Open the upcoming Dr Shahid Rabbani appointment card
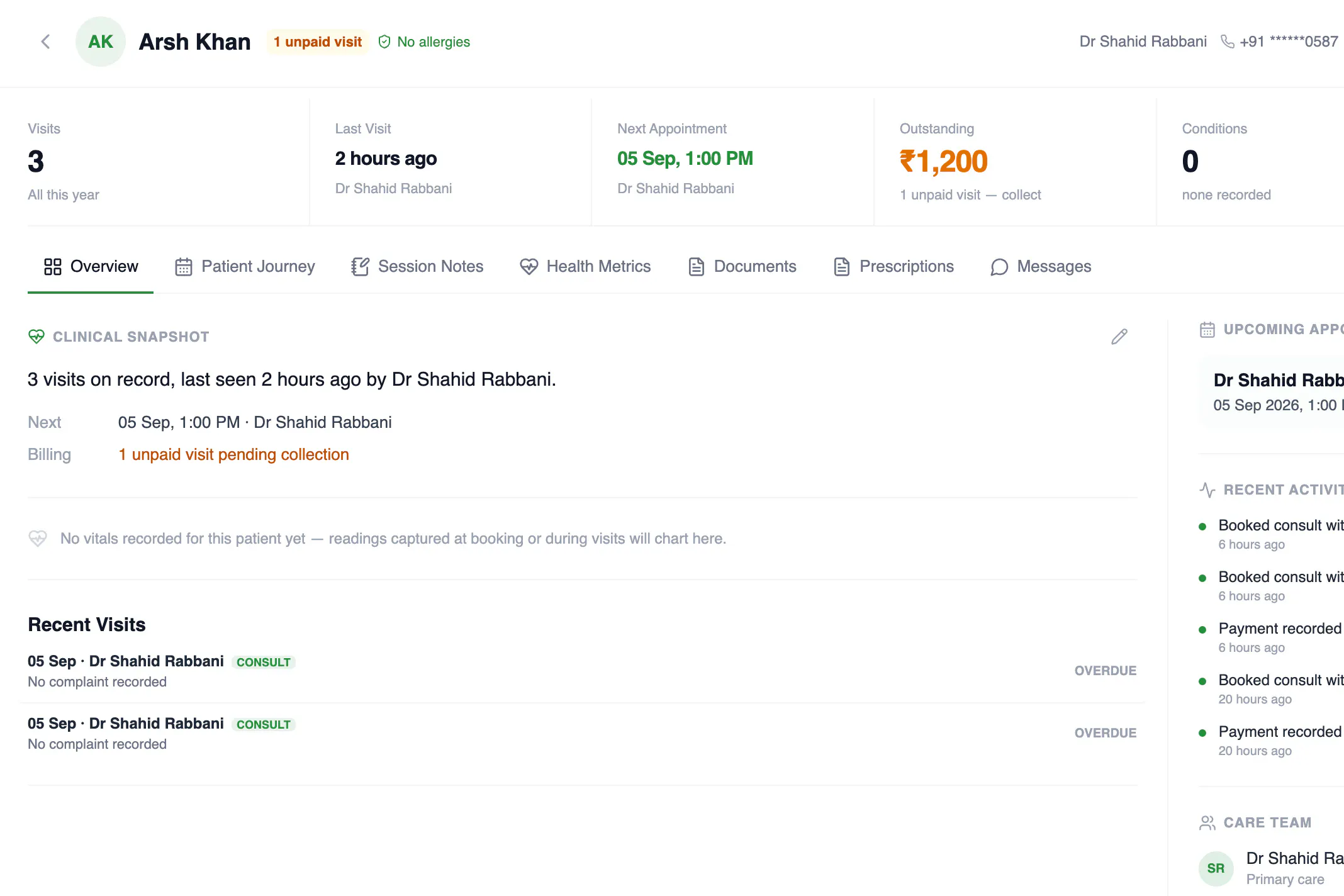 [1271, 392]
